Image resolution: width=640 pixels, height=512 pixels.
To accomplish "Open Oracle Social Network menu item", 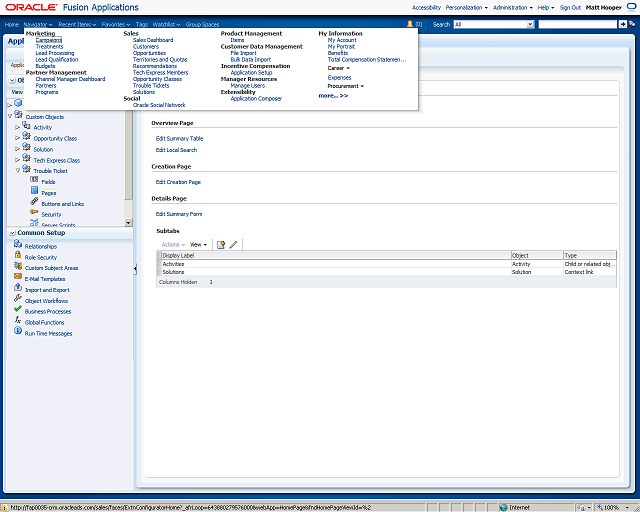I will [159, 105].
